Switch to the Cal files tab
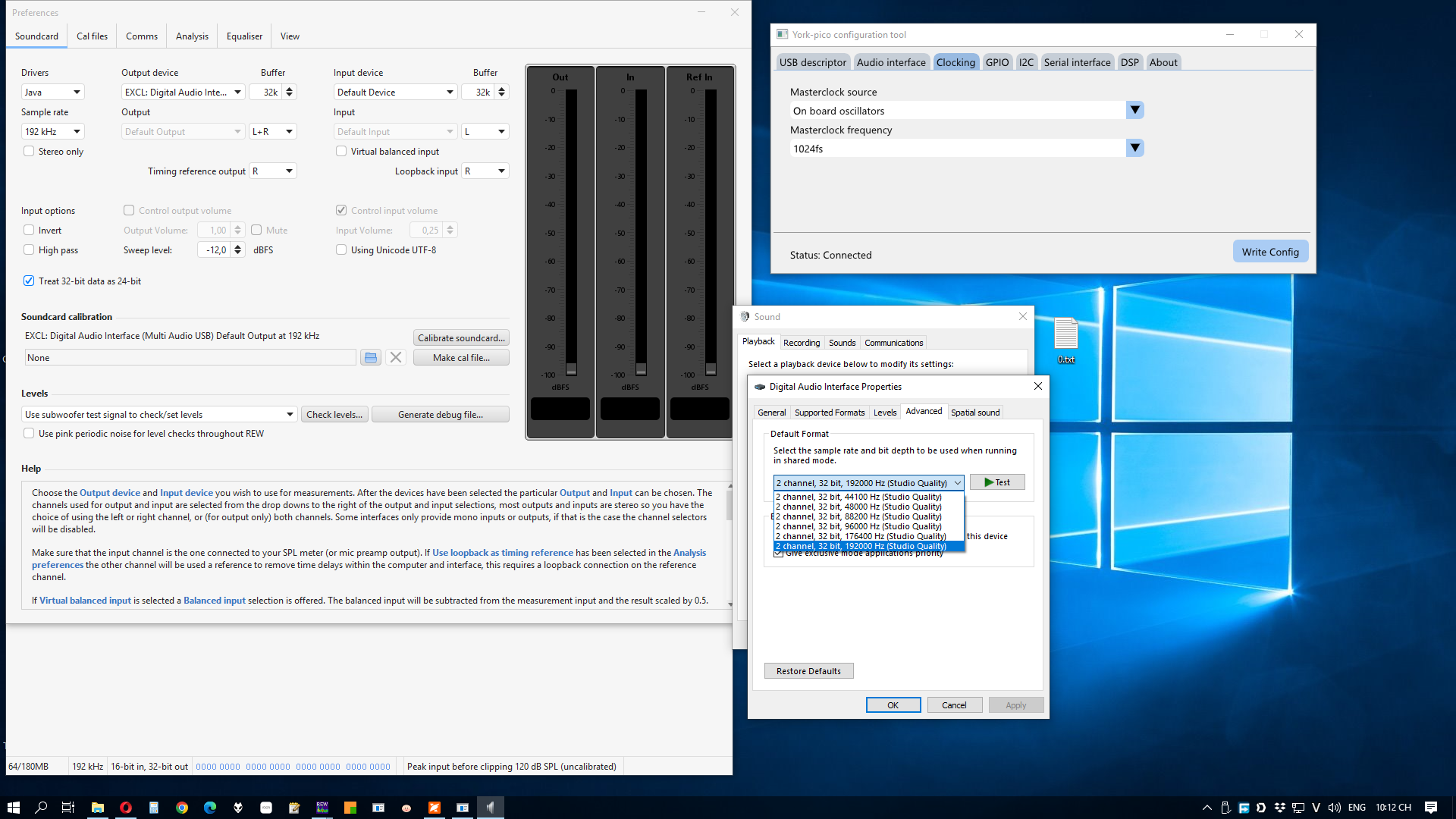Screen dimensions: 1456x819 coord(92,36)
